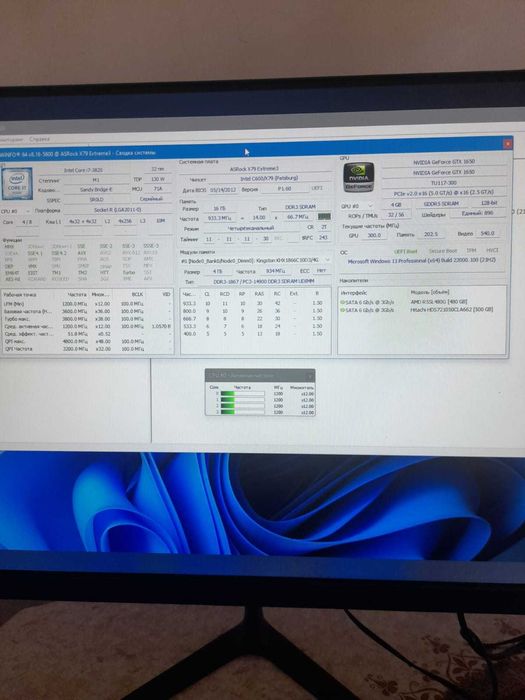Click the Sandy Bridge-E codename field
The height and width of the screenshot is (700, 525).
pyautogui.click(x=96, y=189)
